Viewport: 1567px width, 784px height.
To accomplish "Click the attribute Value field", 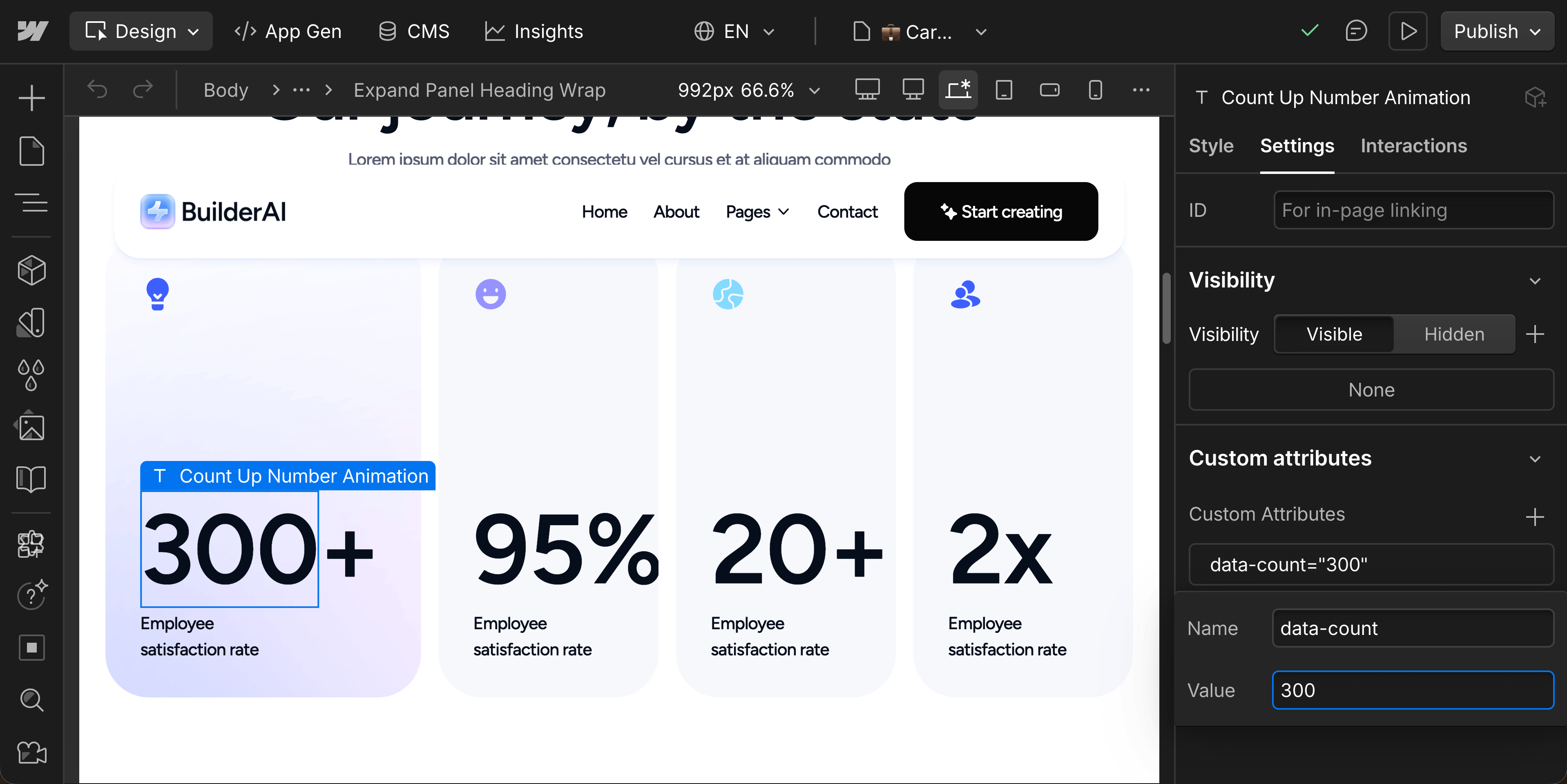I will pos(1413,690).
